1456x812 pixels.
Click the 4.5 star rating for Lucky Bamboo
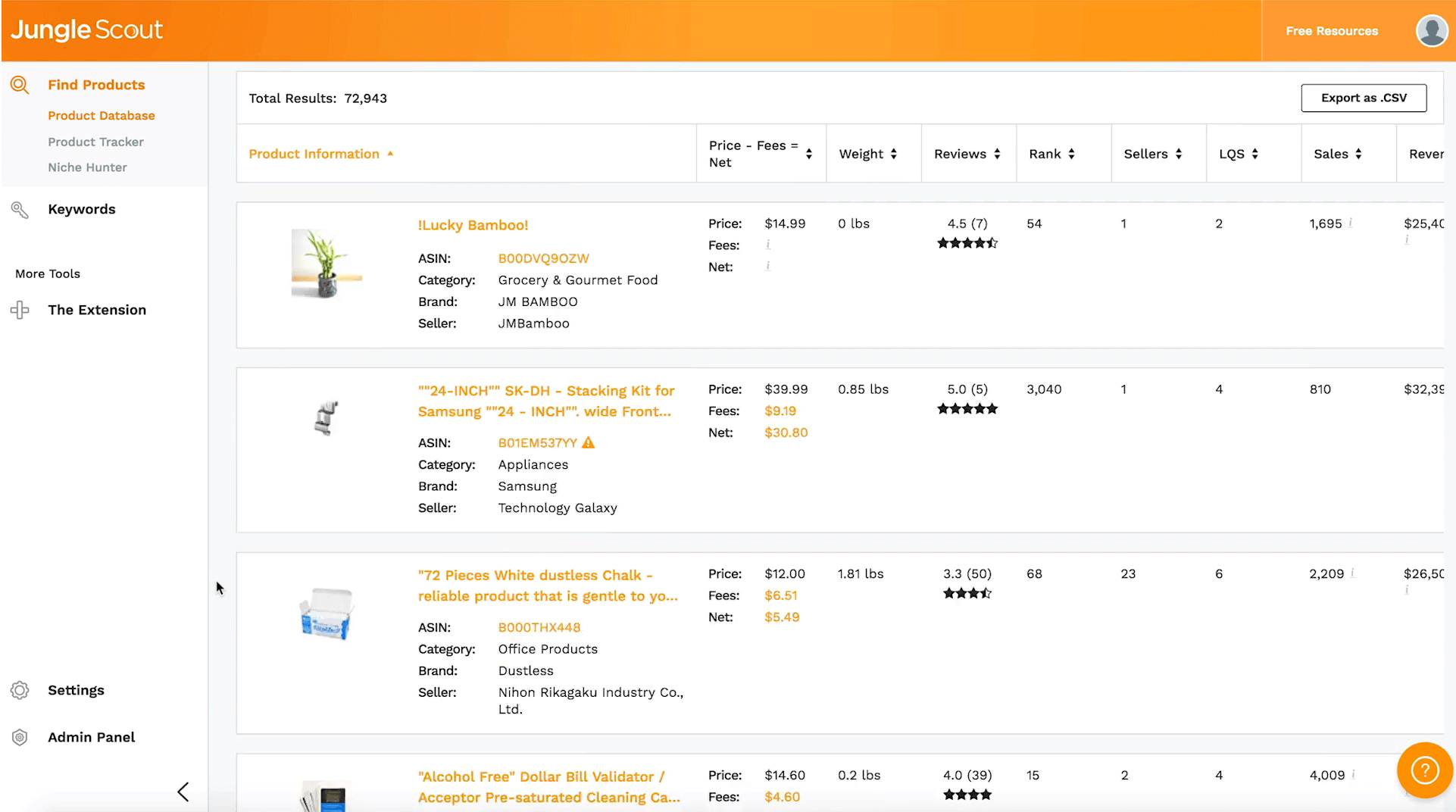coord(967,243)
